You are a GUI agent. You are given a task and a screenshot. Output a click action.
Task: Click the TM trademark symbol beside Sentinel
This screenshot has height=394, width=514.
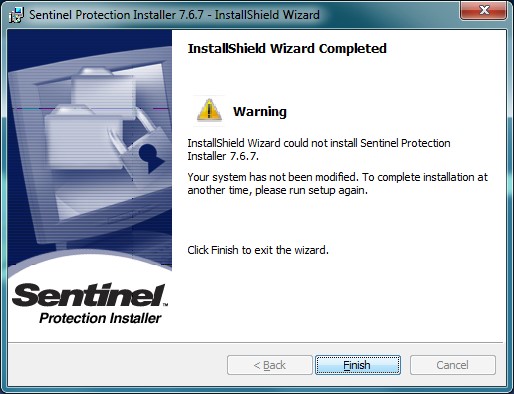[165, 305]
